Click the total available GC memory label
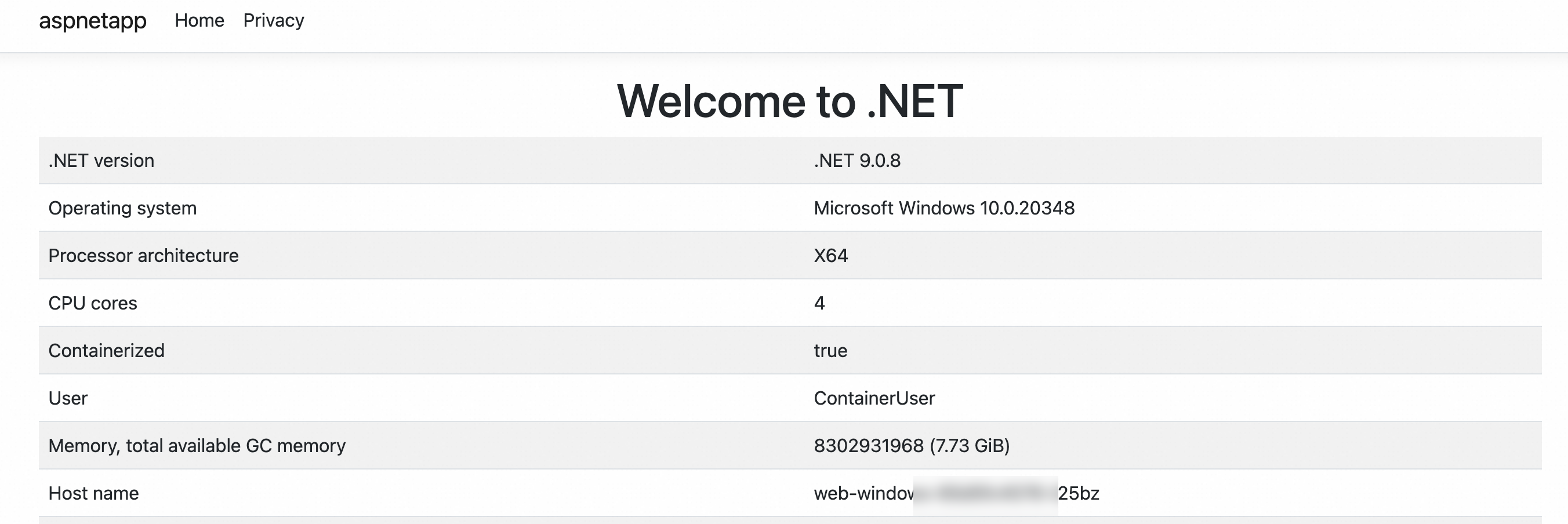Image resolution: width=1568 pixels, height=524 pixels. tap(197, 446)
